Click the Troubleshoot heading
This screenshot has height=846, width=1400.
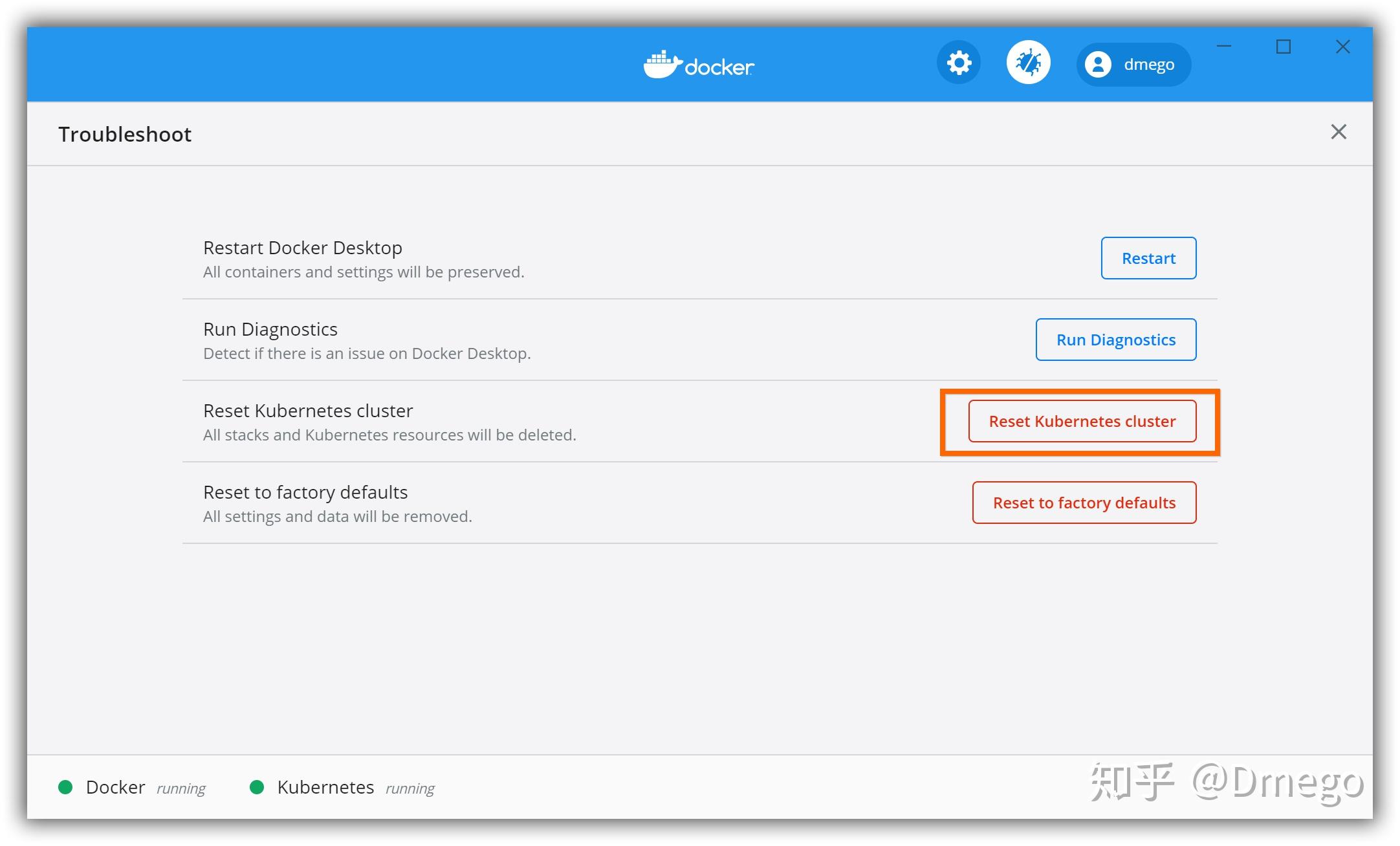point(125,134)
